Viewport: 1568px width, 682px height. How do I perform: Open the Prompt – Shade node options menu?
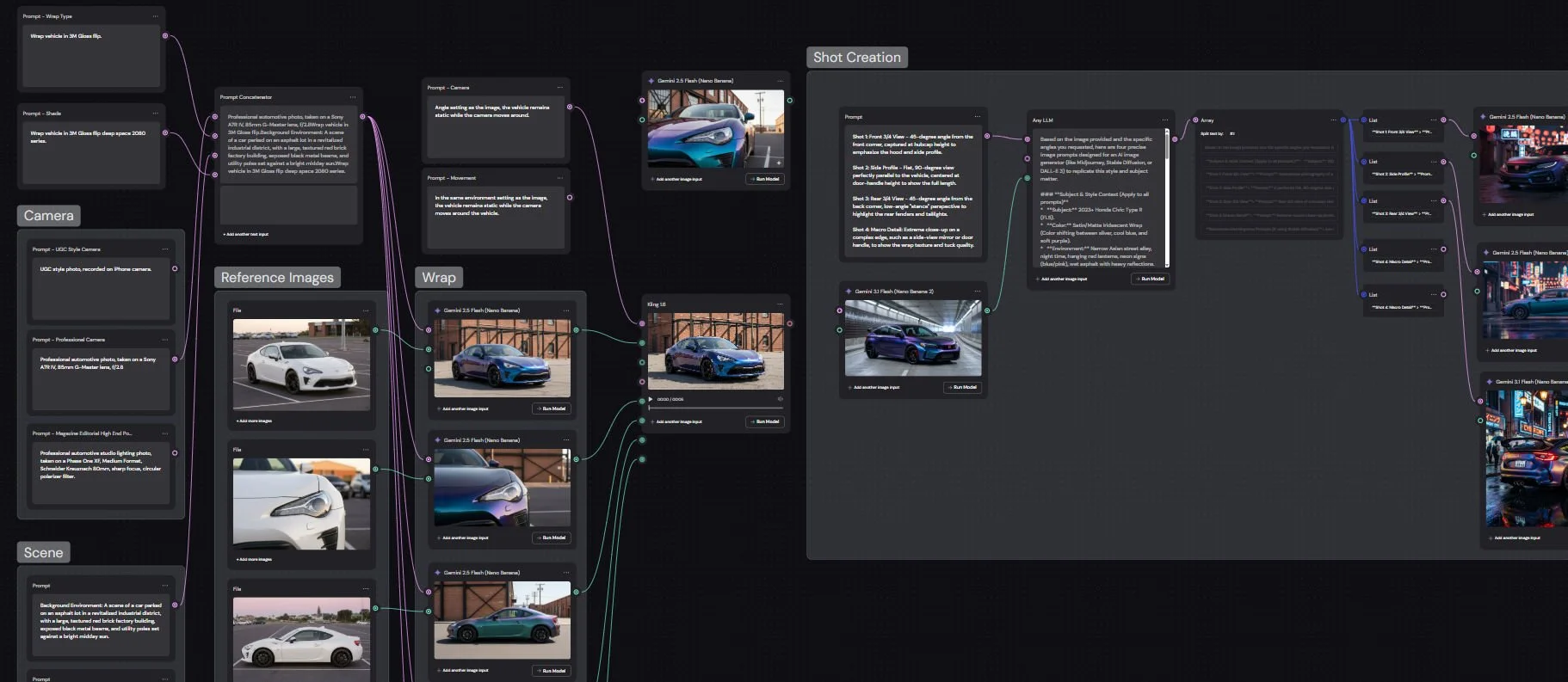(x=155, y=114)
